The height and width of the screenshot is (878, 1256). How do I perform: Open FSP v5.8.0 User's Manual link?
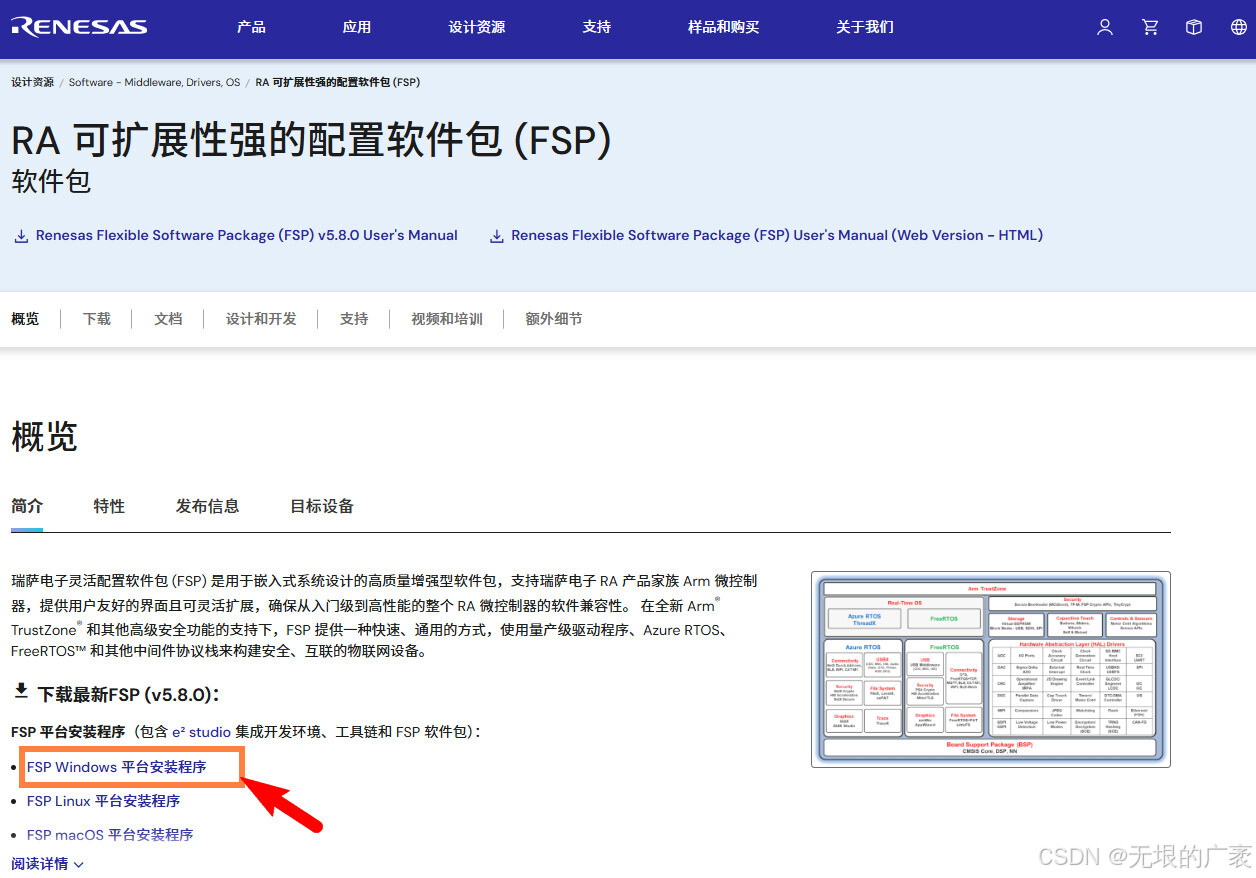(x=247, y=235)
